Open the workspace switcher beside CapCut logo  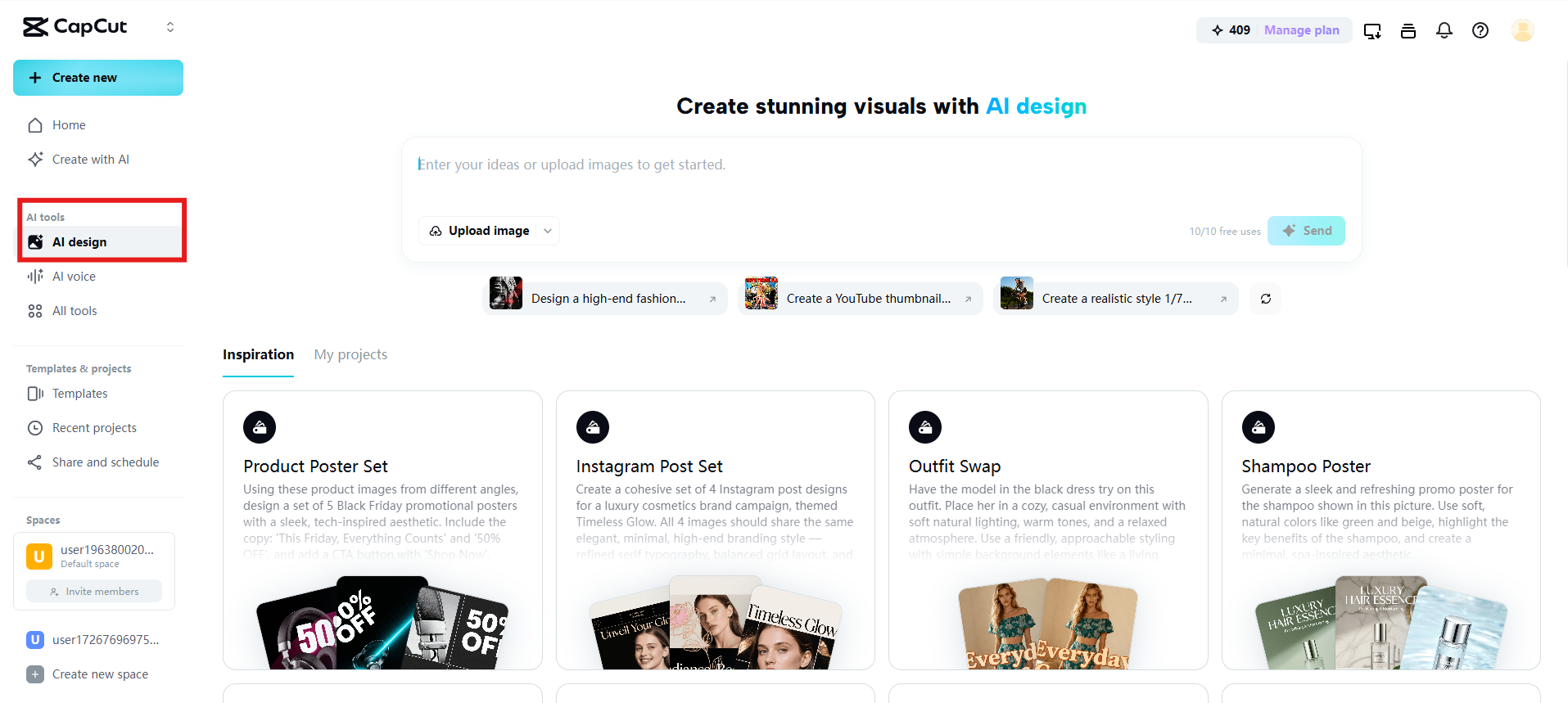pos(170,26)
